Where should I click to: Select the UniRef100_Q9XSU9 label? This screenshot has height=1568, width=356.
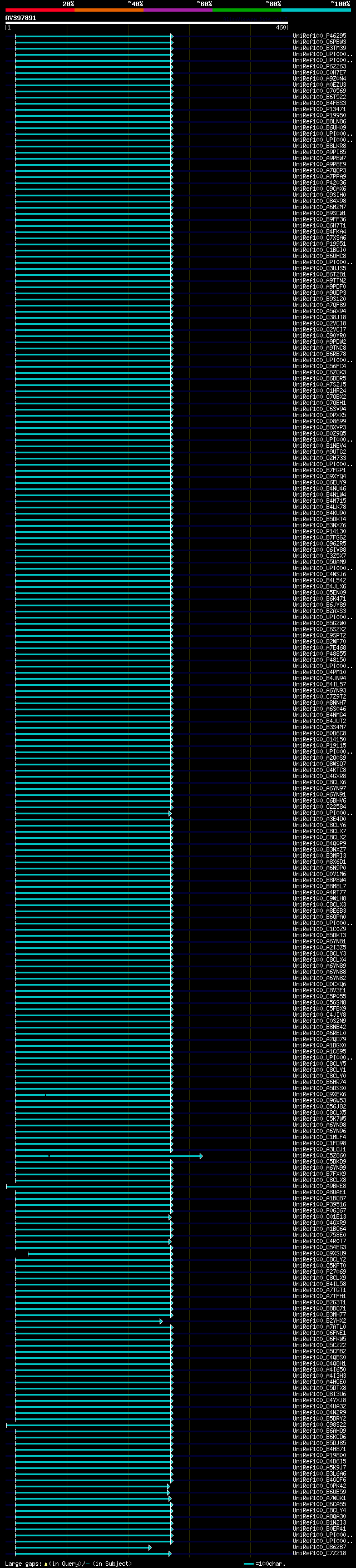pyautogui.click(x=319, y=1253)
